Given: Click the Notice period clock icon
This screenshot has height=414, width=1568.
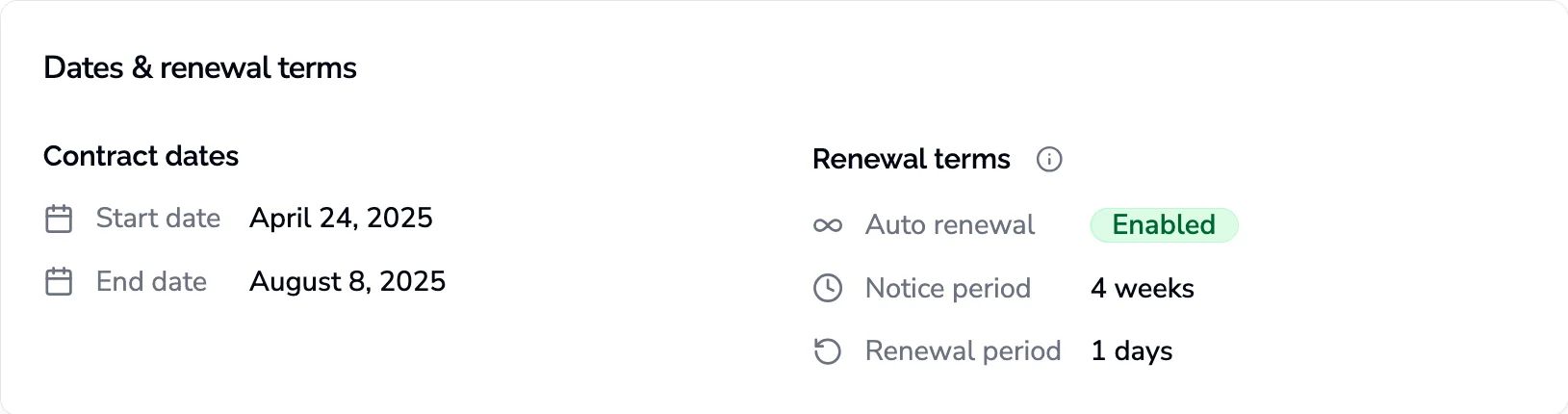Looking at the screenshot, I should coord(828,288).
